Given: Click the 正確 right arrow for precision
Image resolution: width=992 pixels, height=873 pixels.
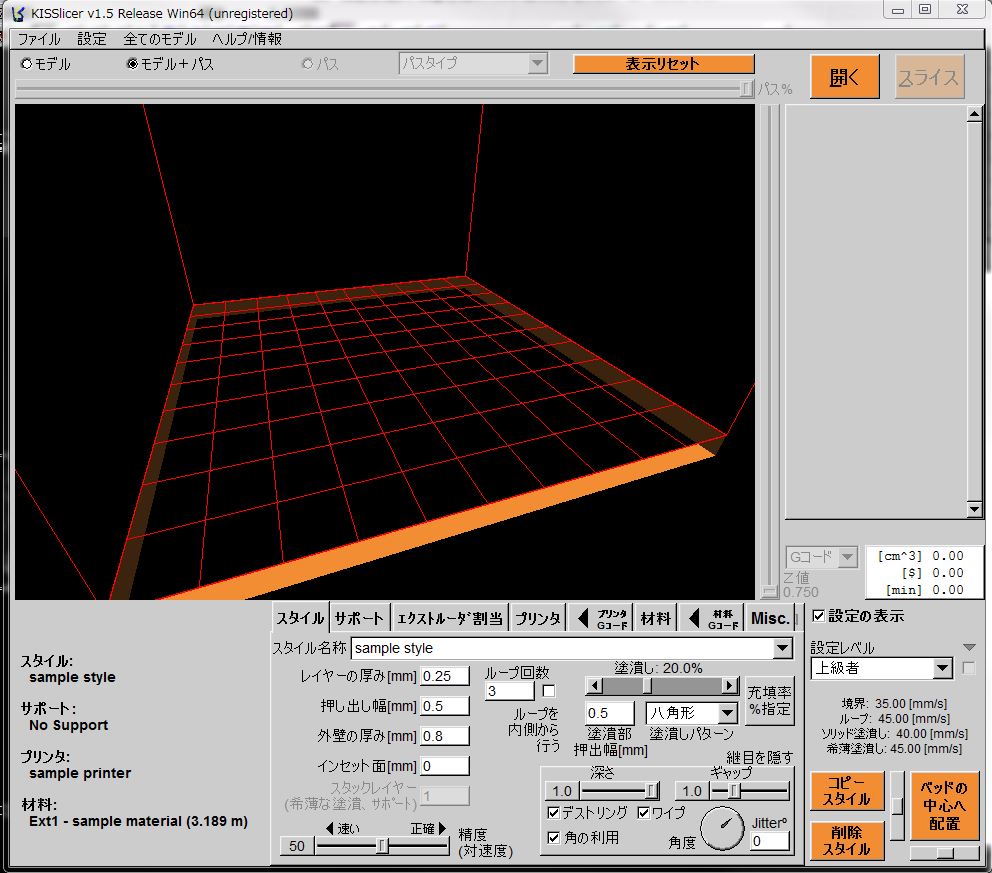Looking at the screenshot, I should coord(442,828).
